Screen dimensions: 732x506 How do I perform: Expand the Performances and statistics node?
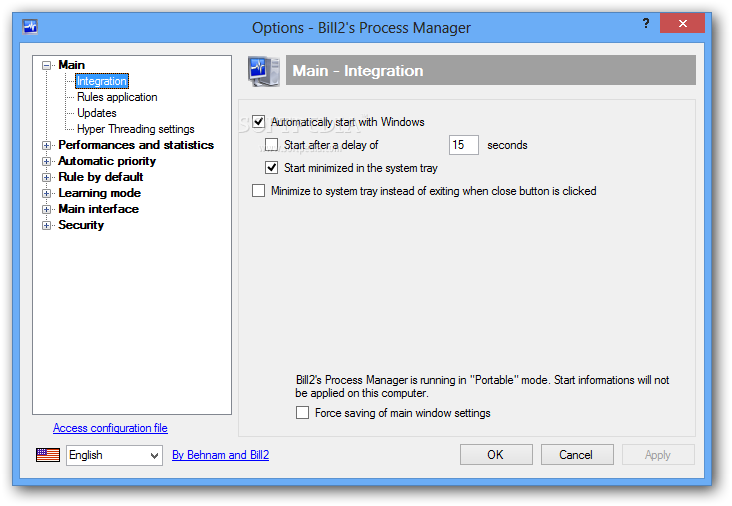46,145
